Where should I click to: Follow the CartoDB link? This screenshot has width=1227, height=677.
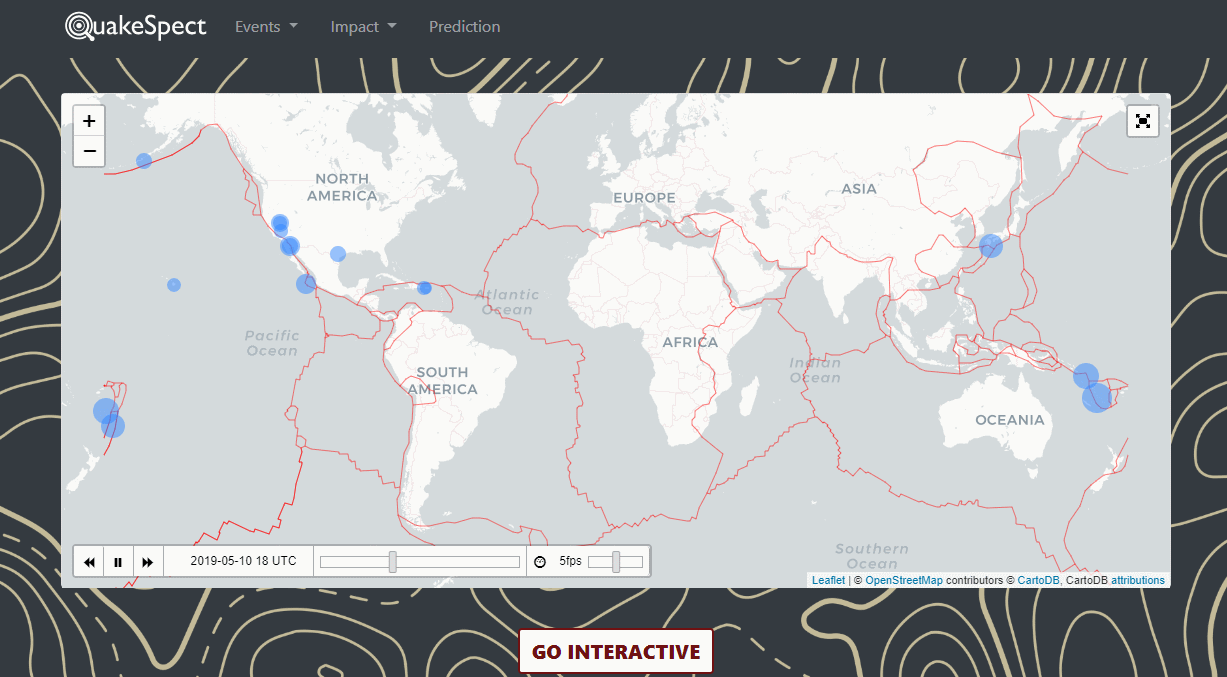click(x=1038, y=580)
